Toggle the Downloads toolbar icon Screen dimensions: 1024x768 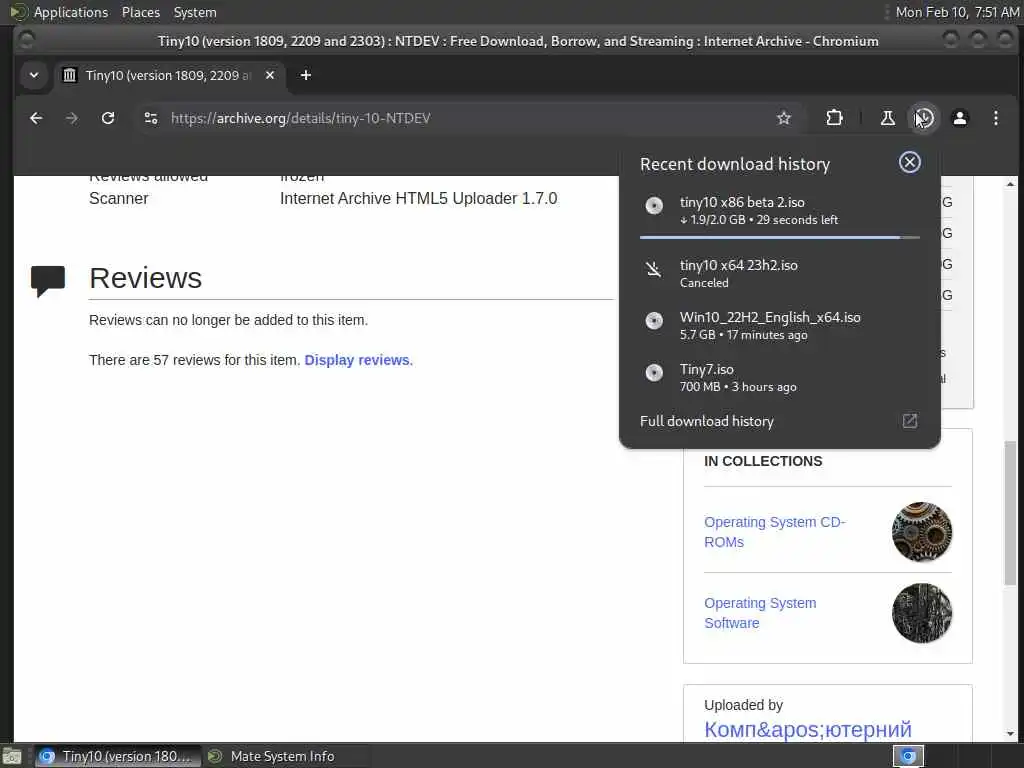click(924, 118)
